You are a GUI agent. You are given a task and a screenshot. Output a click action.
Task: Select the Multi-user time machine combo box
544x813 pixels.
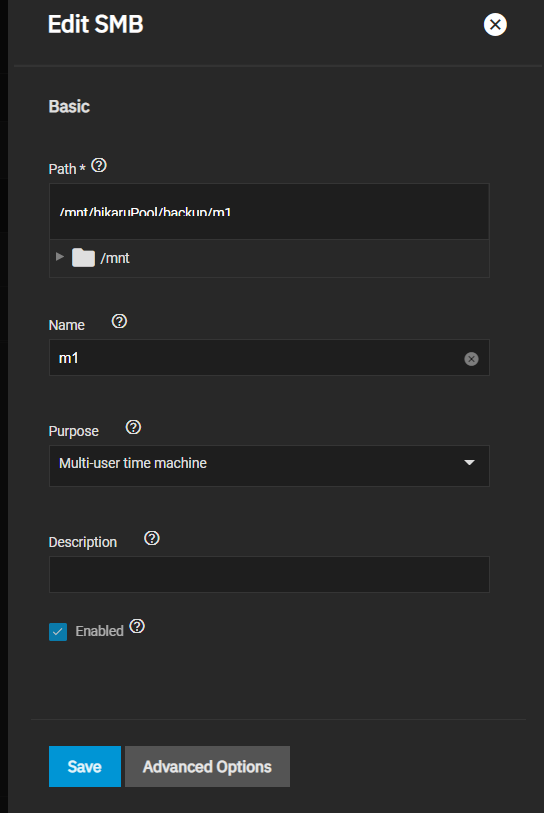pyautogui.click(x=269, y=466)
